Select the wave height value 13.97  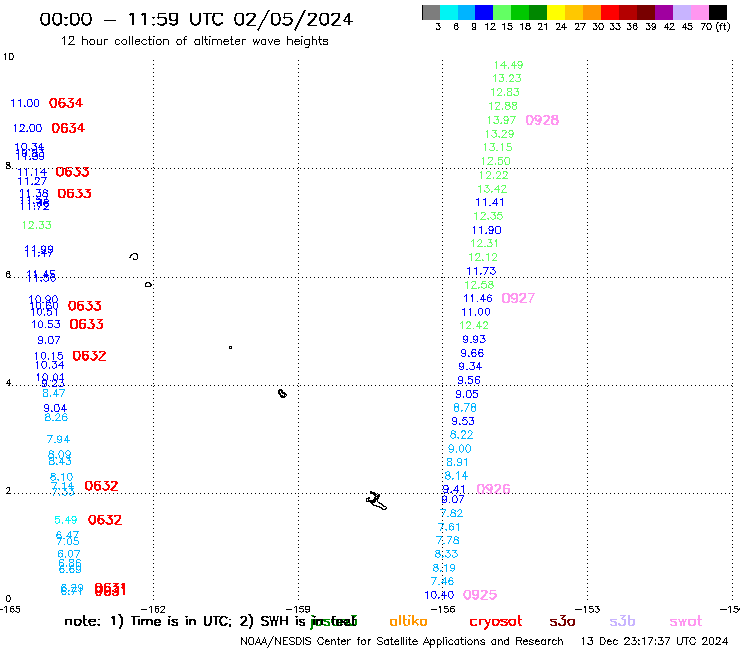pos(501,120)
